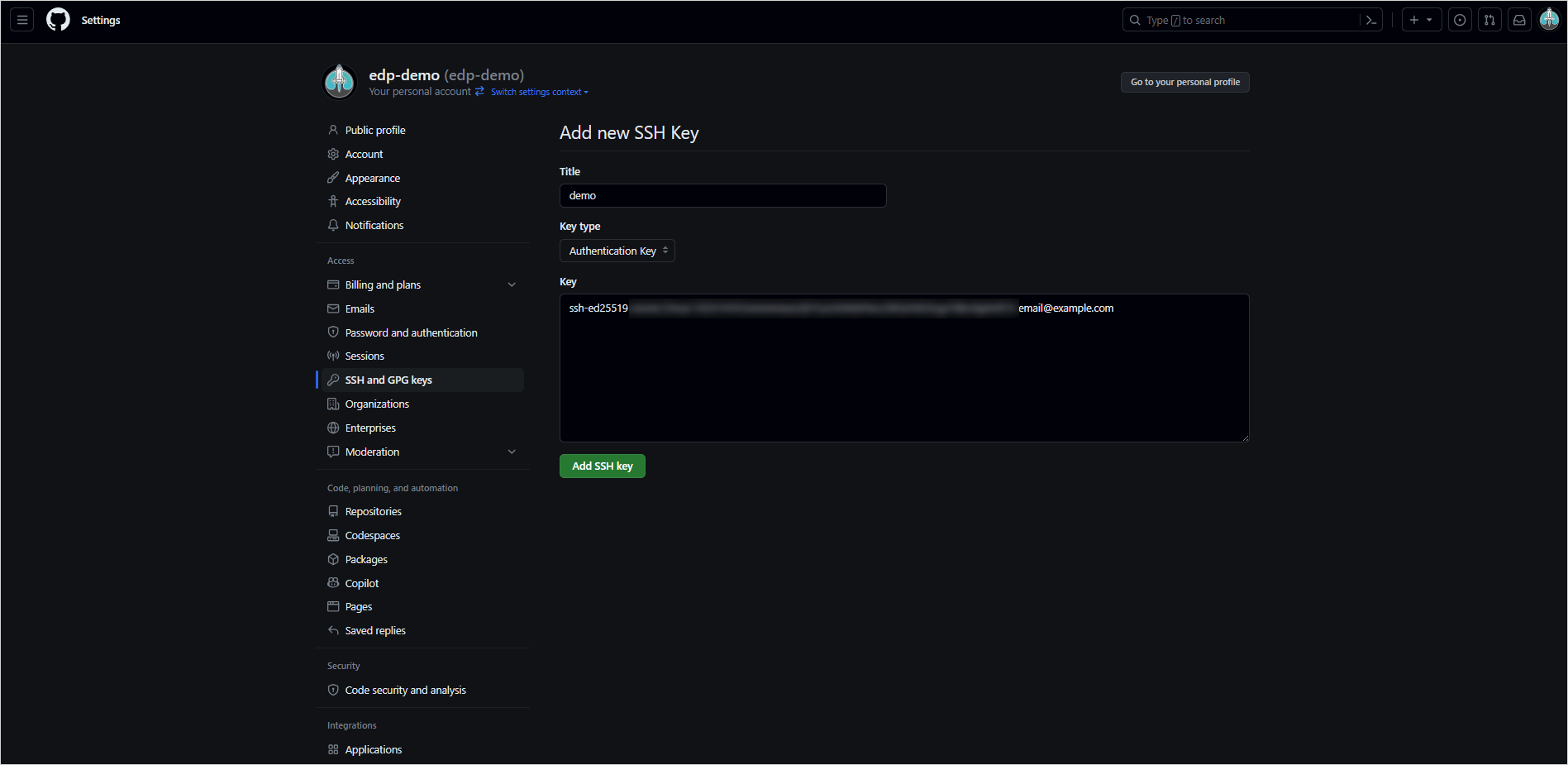This screenshot has width=1568, height=765.
Task: Open the Key type dropdown
Action: (617, 251)
